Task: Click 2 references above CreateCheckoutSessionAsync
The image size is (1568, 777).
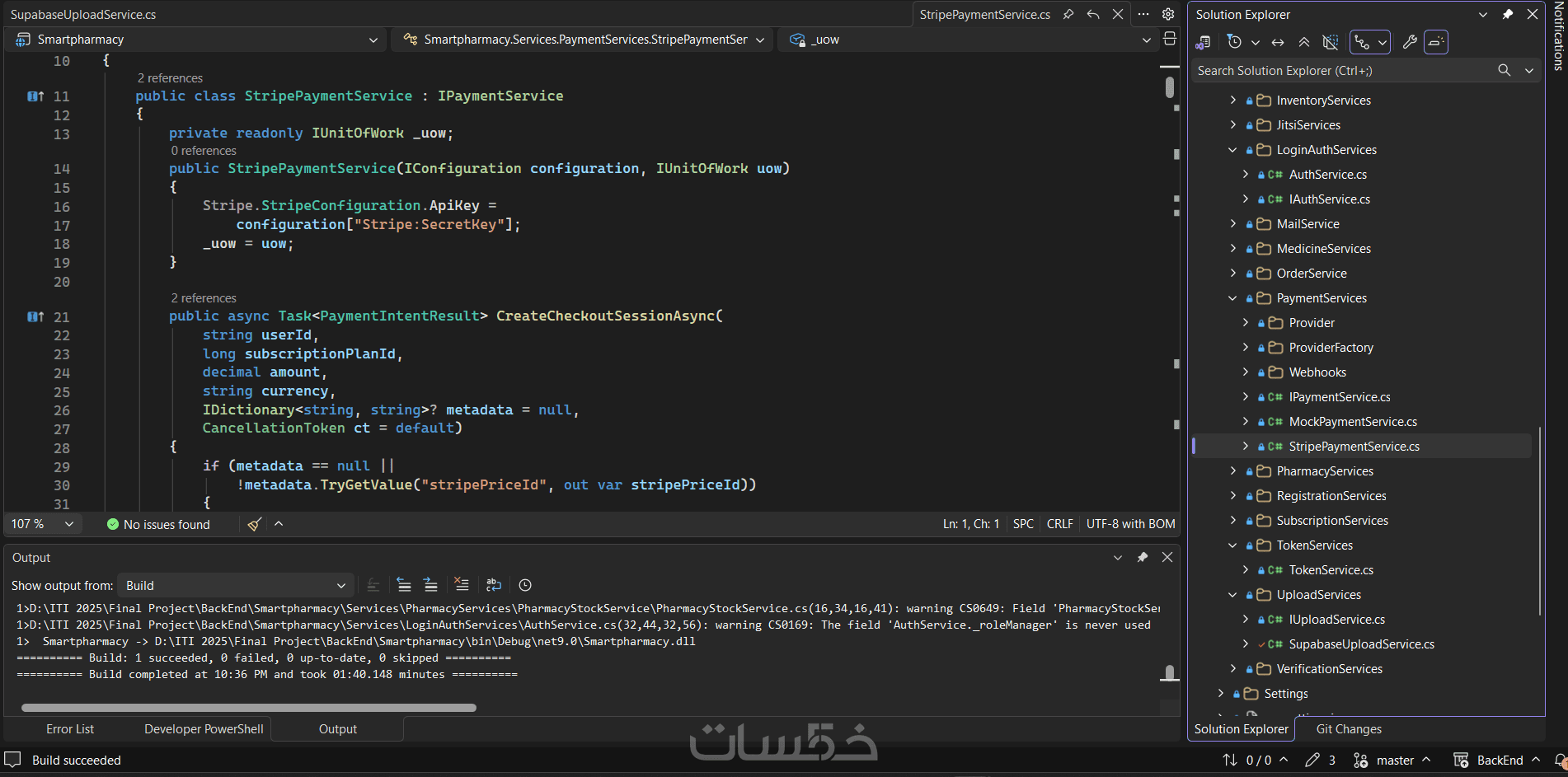Action: pos(204,298)
